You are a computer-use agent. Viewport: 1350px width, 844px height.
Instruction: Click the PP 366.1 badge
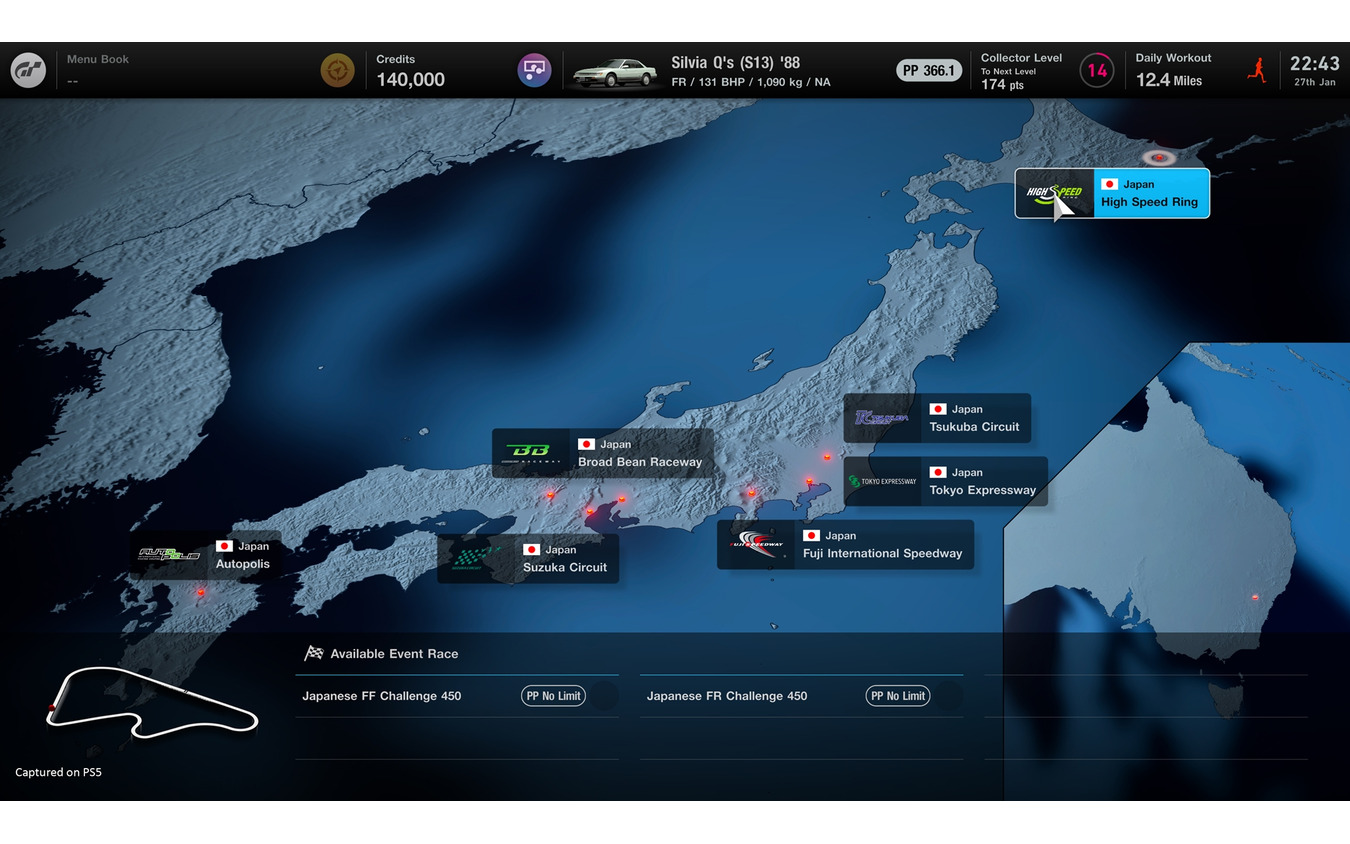pos(929,70)
